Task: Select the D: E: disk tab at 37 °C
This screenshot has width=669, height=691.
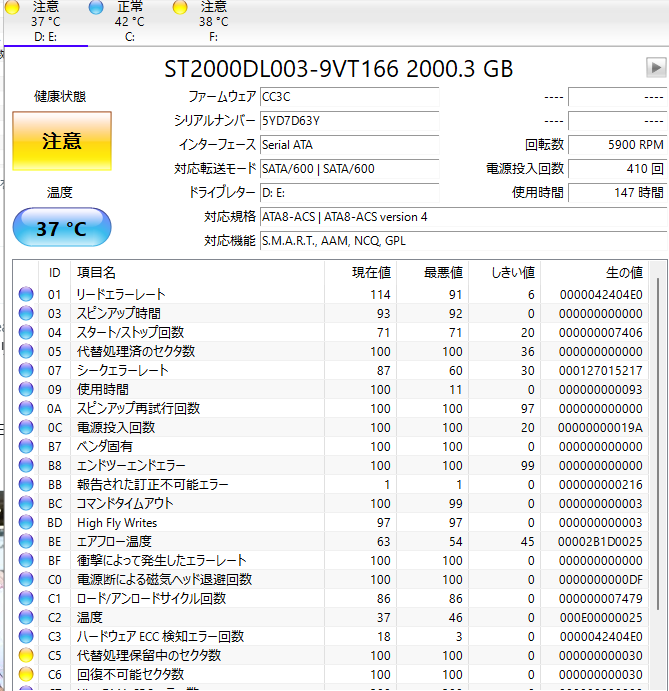Action: 46,21
